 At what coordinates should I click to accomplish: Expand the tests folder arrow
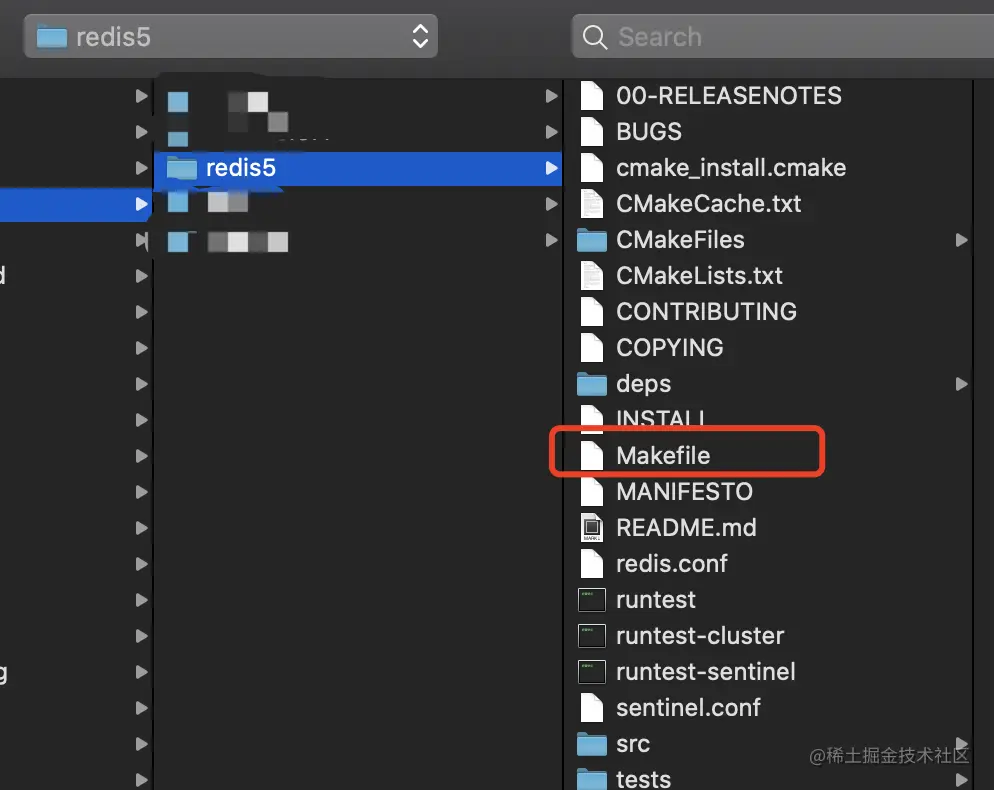962,779
